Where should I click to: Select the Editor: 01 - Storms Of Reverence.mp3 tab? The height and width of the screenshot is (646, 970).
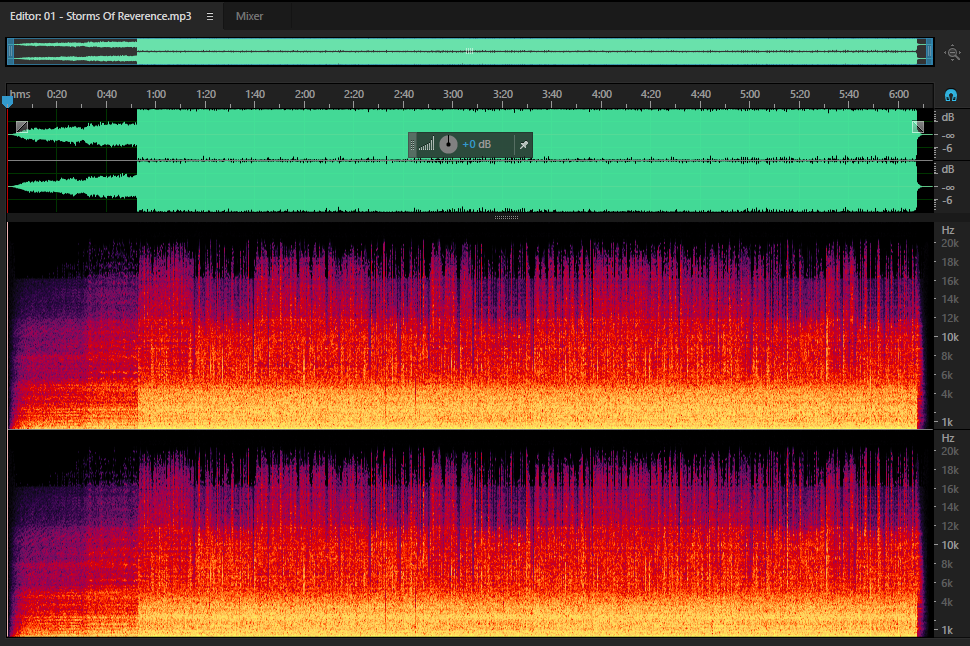101,16
